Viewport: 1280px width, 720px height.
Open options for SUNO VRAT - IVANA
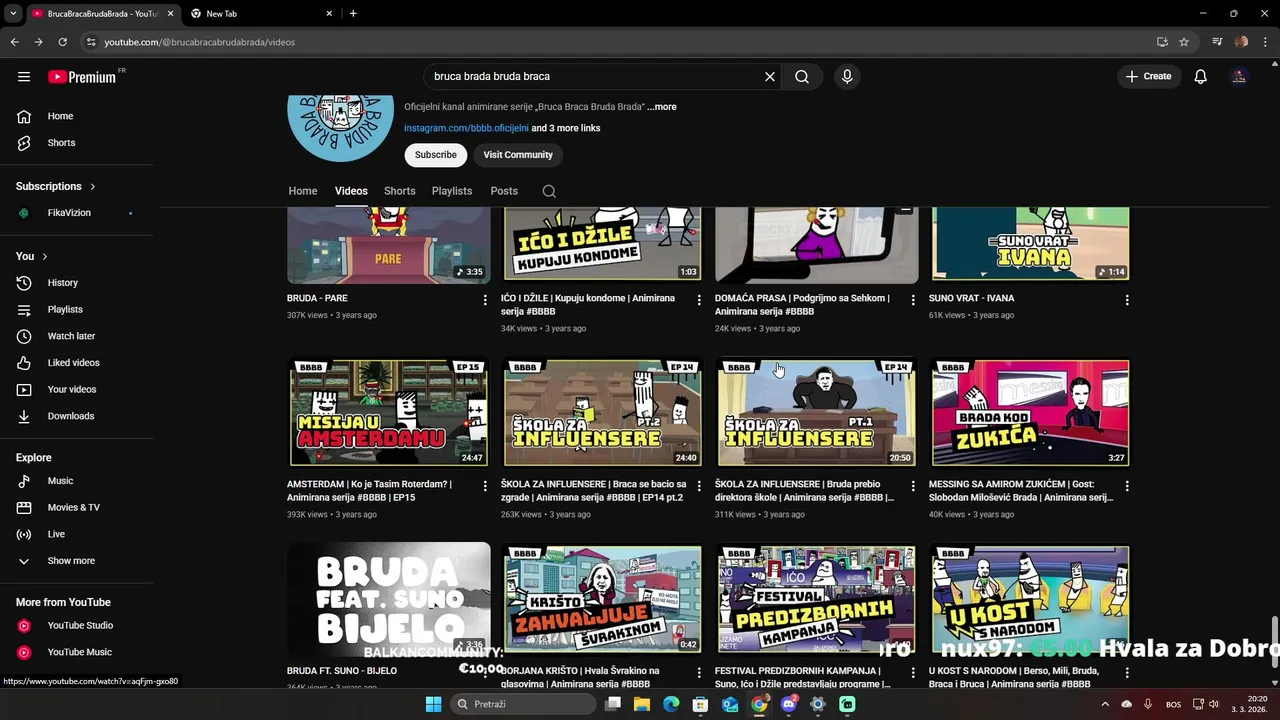click(1127, 300)
